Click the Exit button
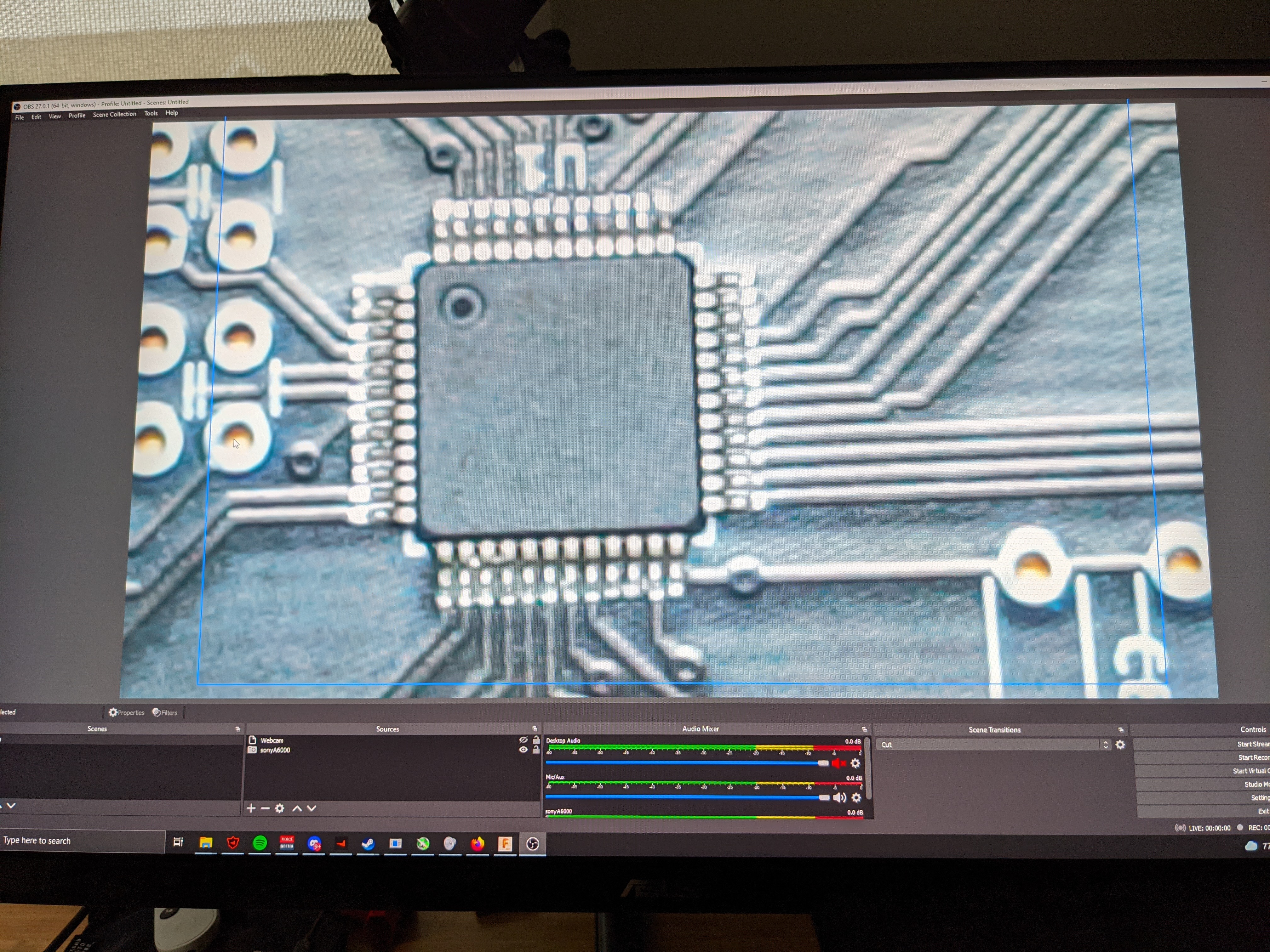The image size is (1270, 952). tap(1204, 811)
